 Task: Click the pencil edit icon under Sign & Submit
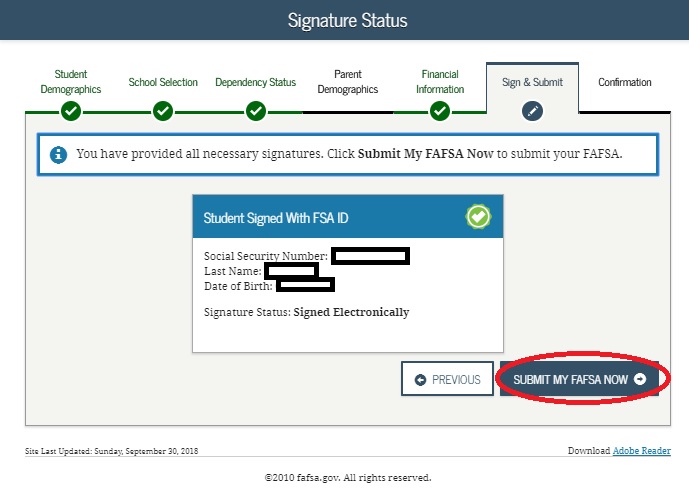point(532,111)
